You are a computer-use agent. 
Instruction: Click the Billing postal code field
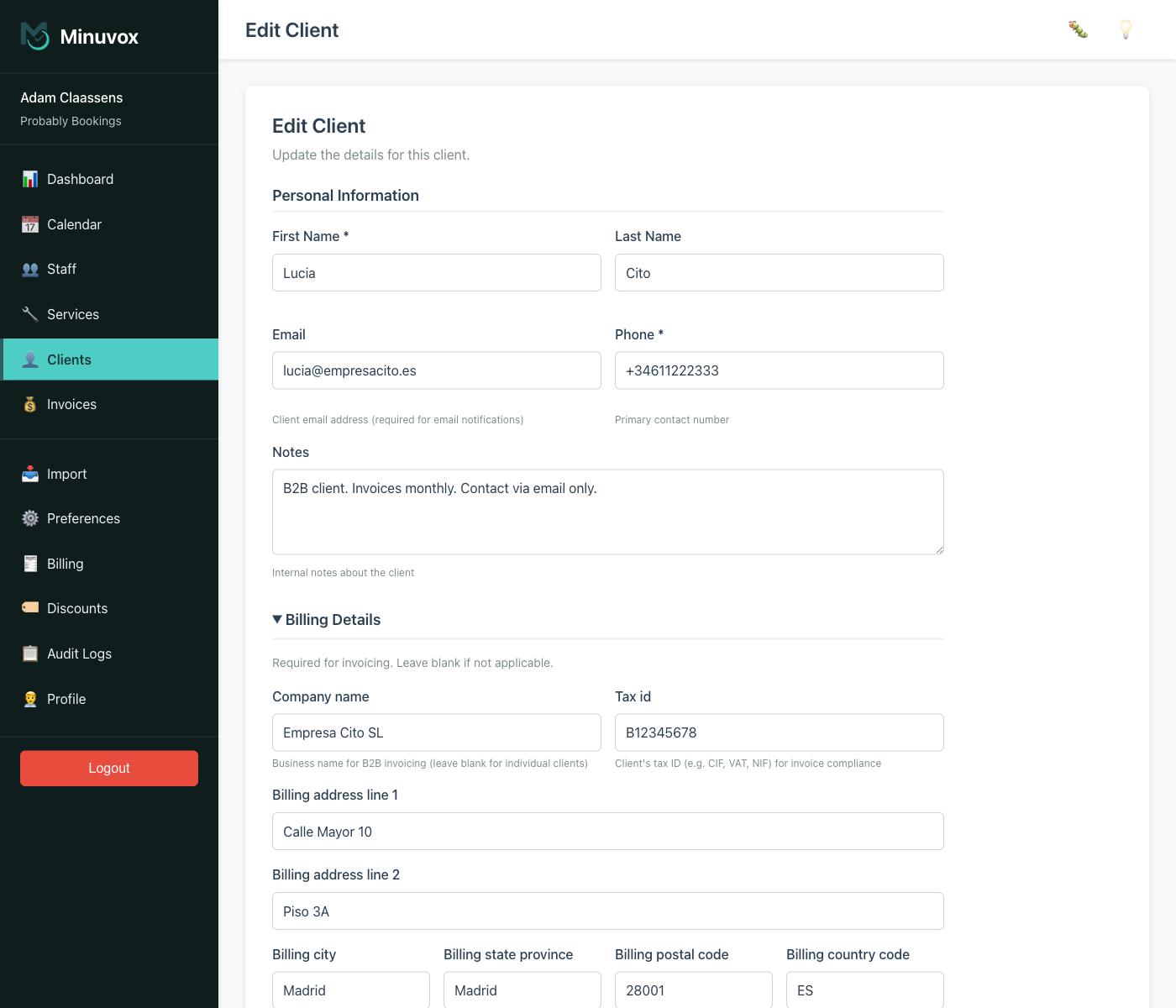click(693, 990)
